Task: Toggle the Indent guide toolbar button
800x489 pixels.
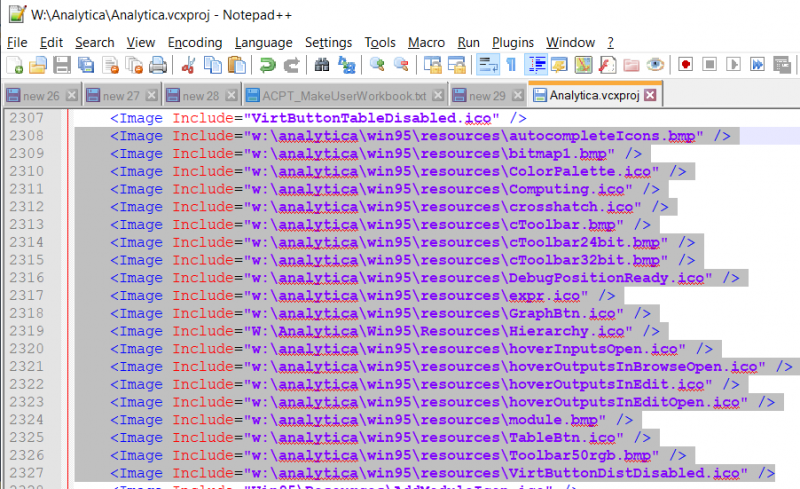Action: (536, 65)
